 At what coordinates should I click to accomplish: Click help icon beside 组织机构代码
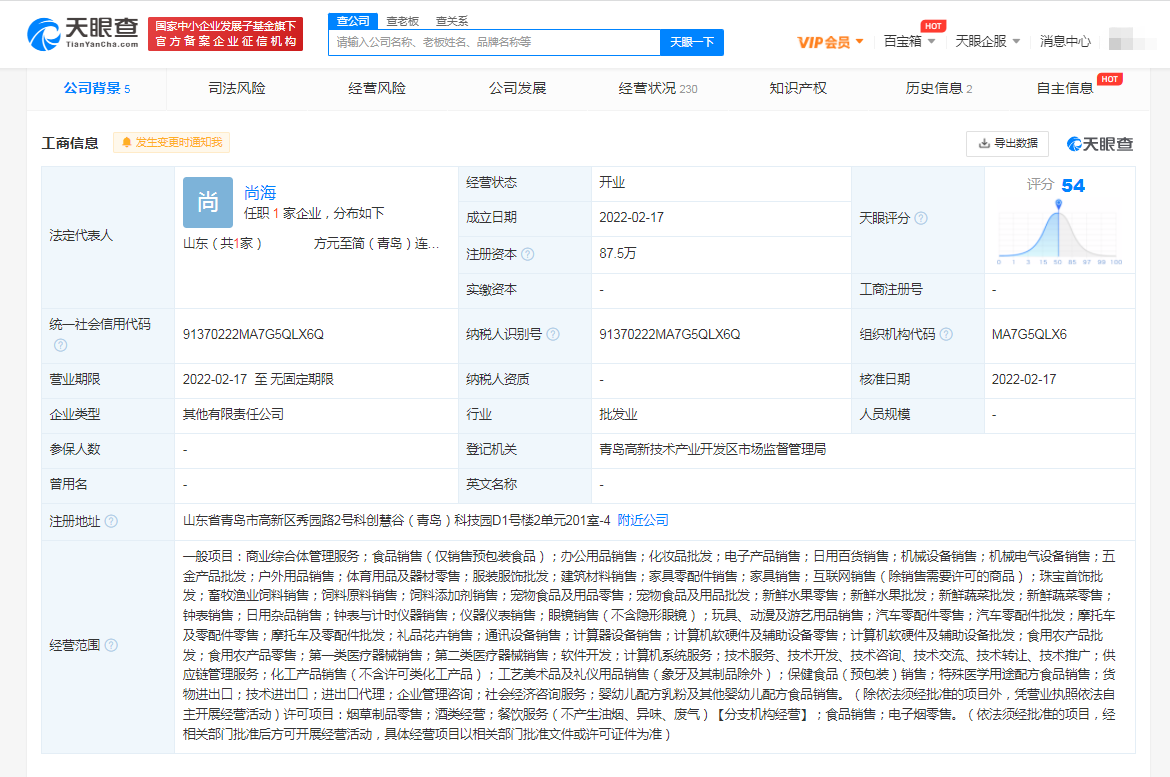[x=946, y=334]
